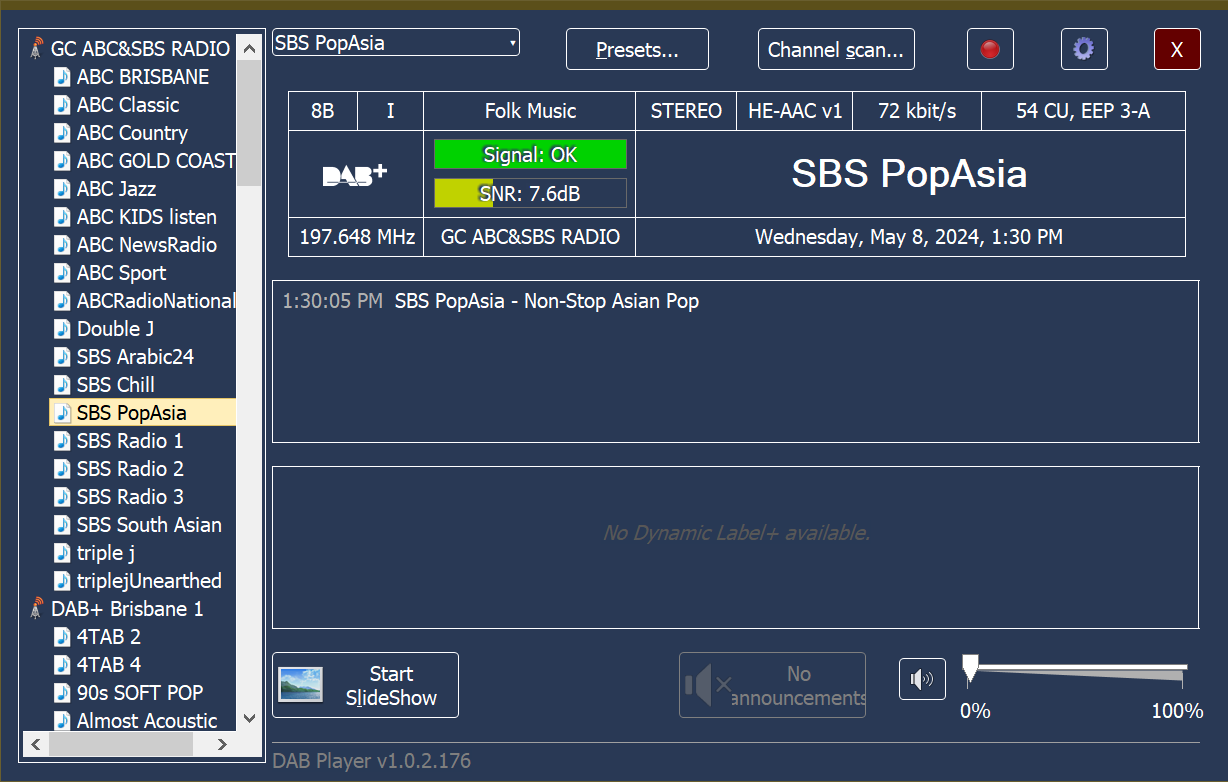Click the volume slider handle

click(x=969, y=669)
